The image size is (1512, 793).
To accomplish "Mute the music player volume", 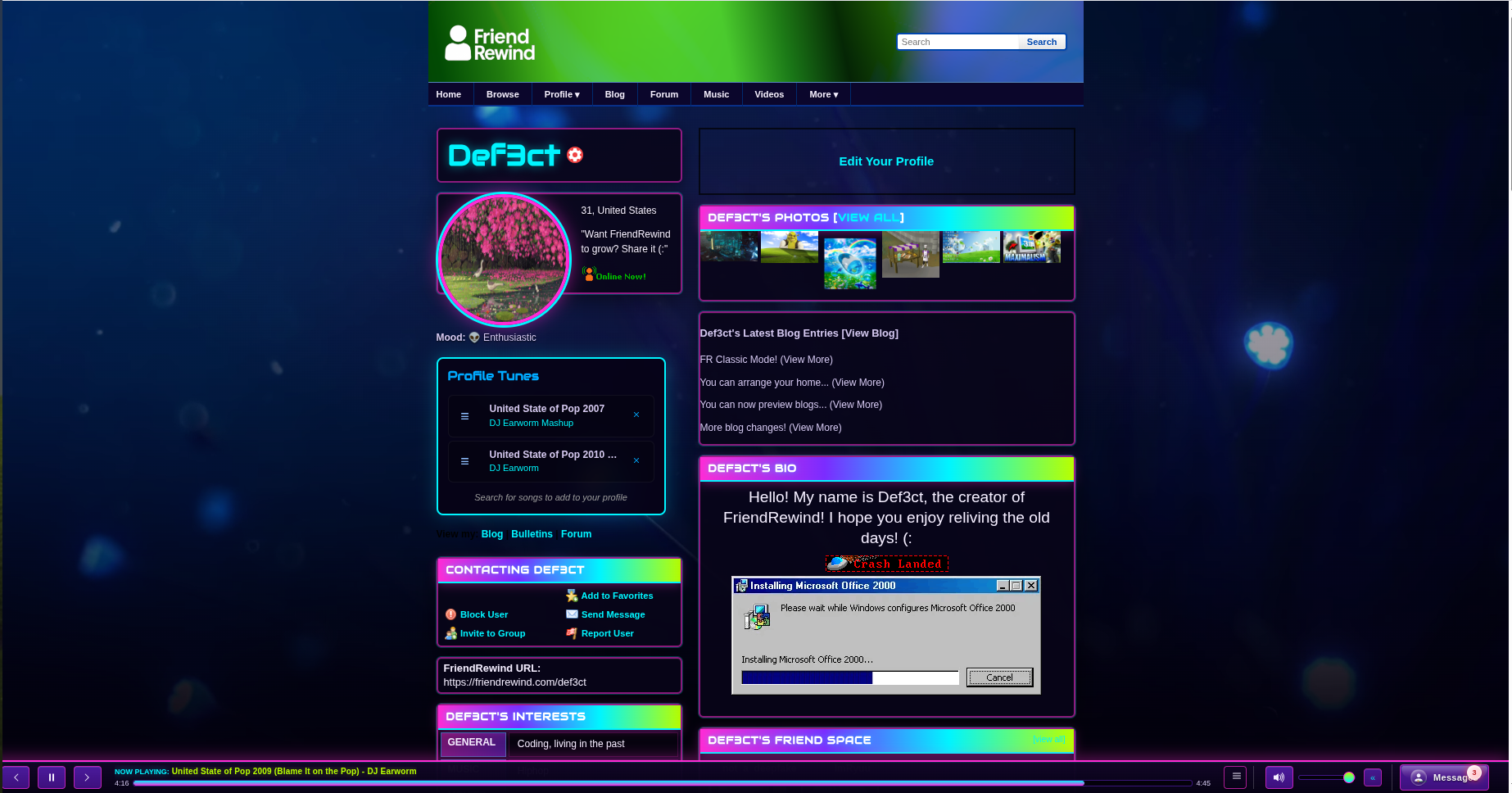I will tap(1279, 777).
